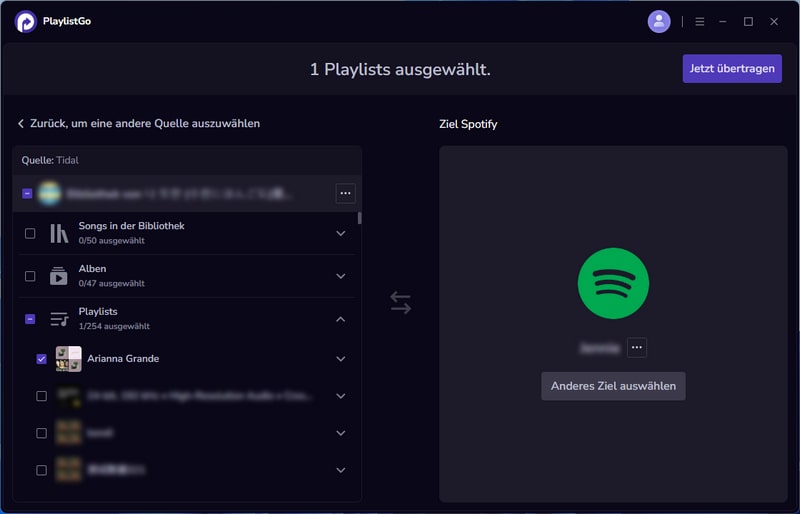Click 'Songs in der Bibliothek' label
The width and height of the screenshot is (800, 514).
(132, 226)
